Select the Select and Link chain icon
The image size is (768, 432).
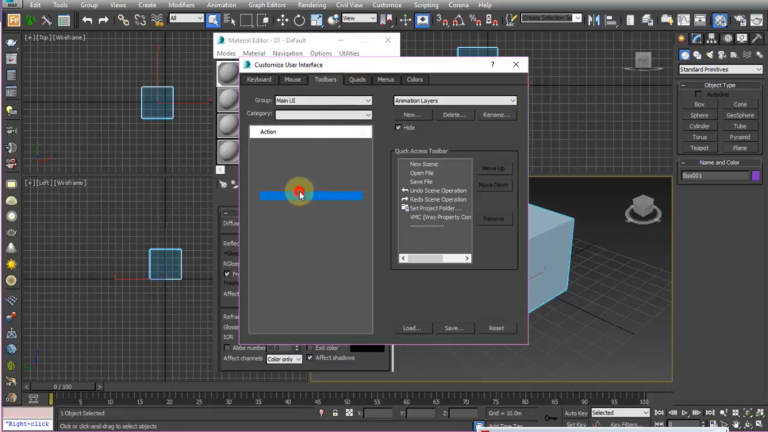click(x=123, y=20)
